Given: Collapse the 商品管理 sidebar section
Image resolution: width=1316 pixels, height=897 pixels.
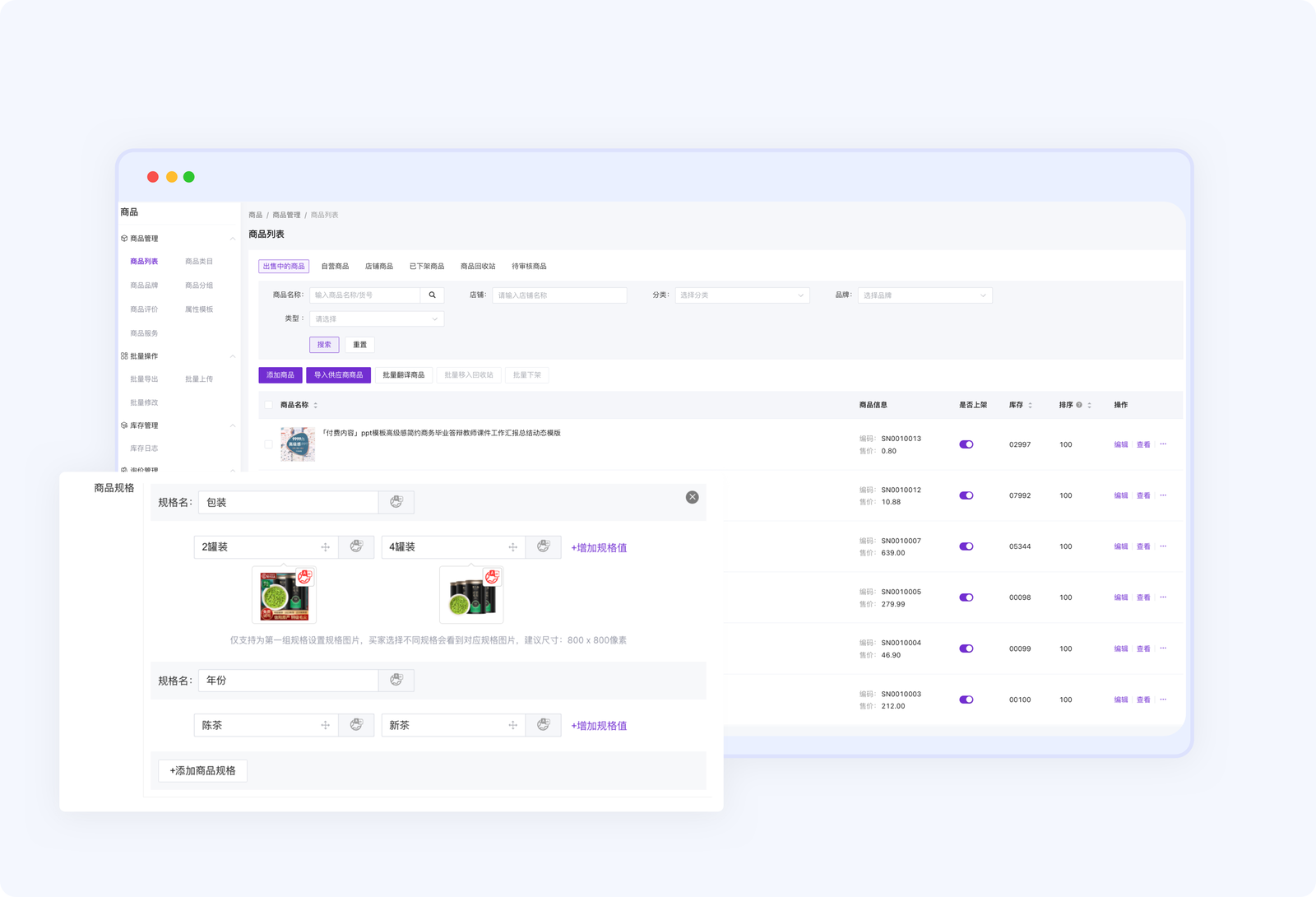Looking at the screenshot, I should tap(233, 239).
